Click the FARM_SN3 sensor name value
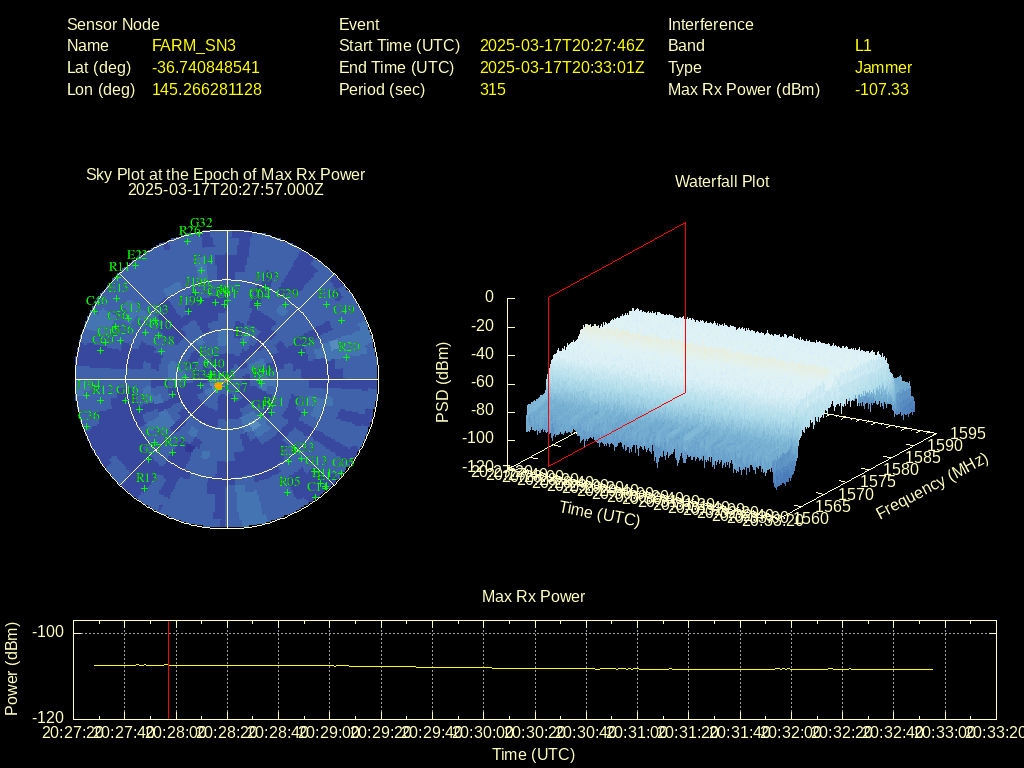This screenshot has width=1024, height=768. pyautogui.click(x=194, y=46)
